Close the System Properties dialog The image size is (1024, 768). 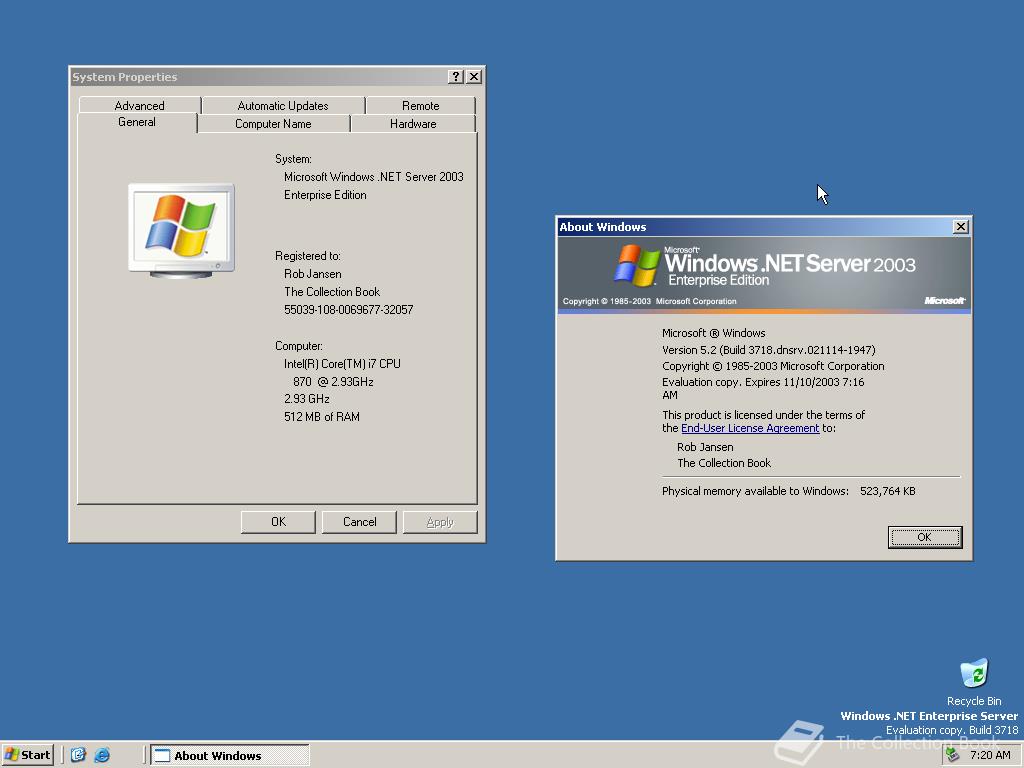point(474,76)
